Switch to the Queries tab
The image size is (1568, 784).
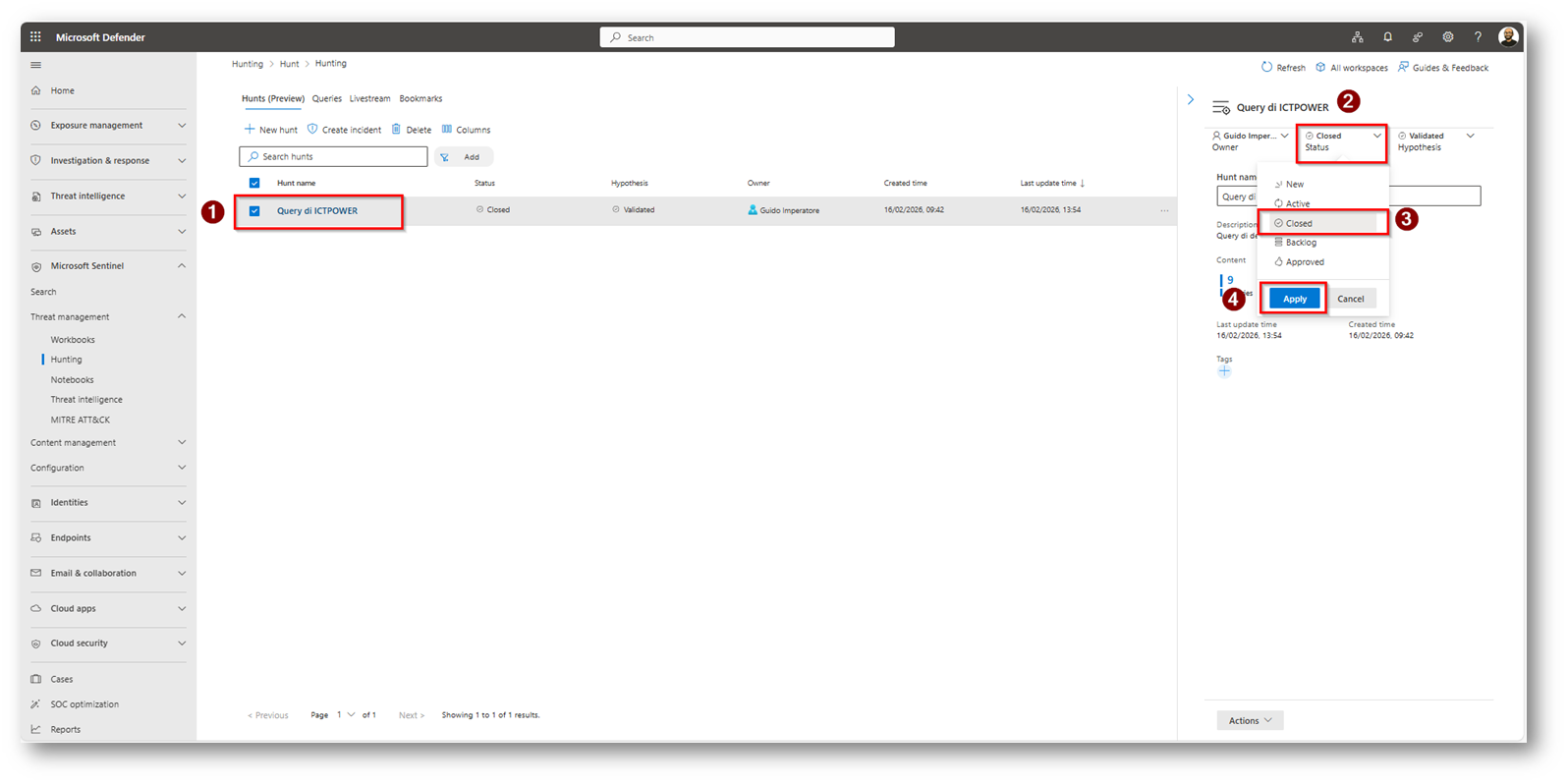pos(327,98)
